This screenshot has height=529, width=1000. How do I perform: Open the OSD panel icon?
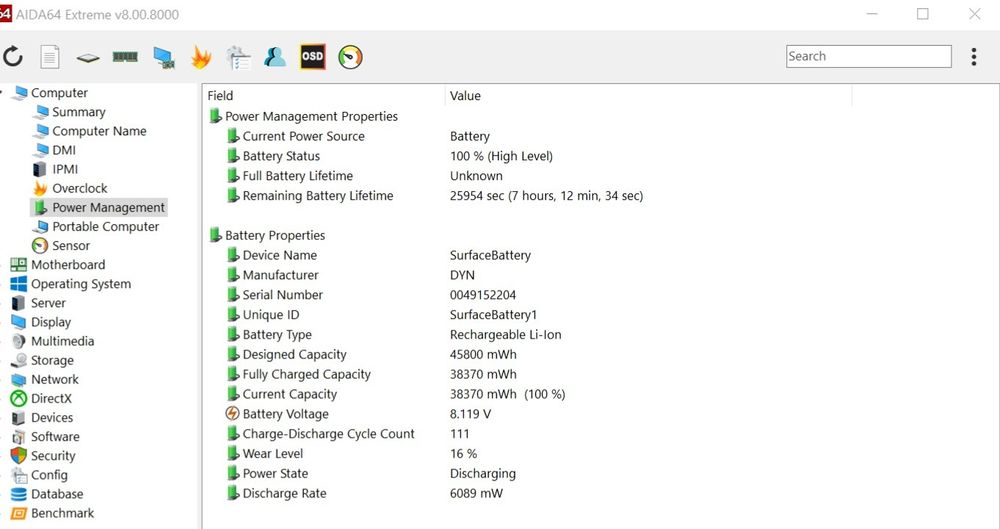point(312,57)
